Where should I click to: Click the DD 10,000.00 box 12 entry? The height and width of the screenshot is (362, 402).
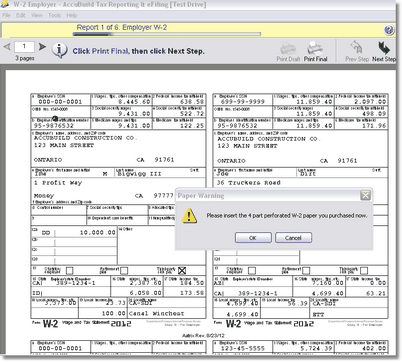pyautogui.click(x=79, y=233)
